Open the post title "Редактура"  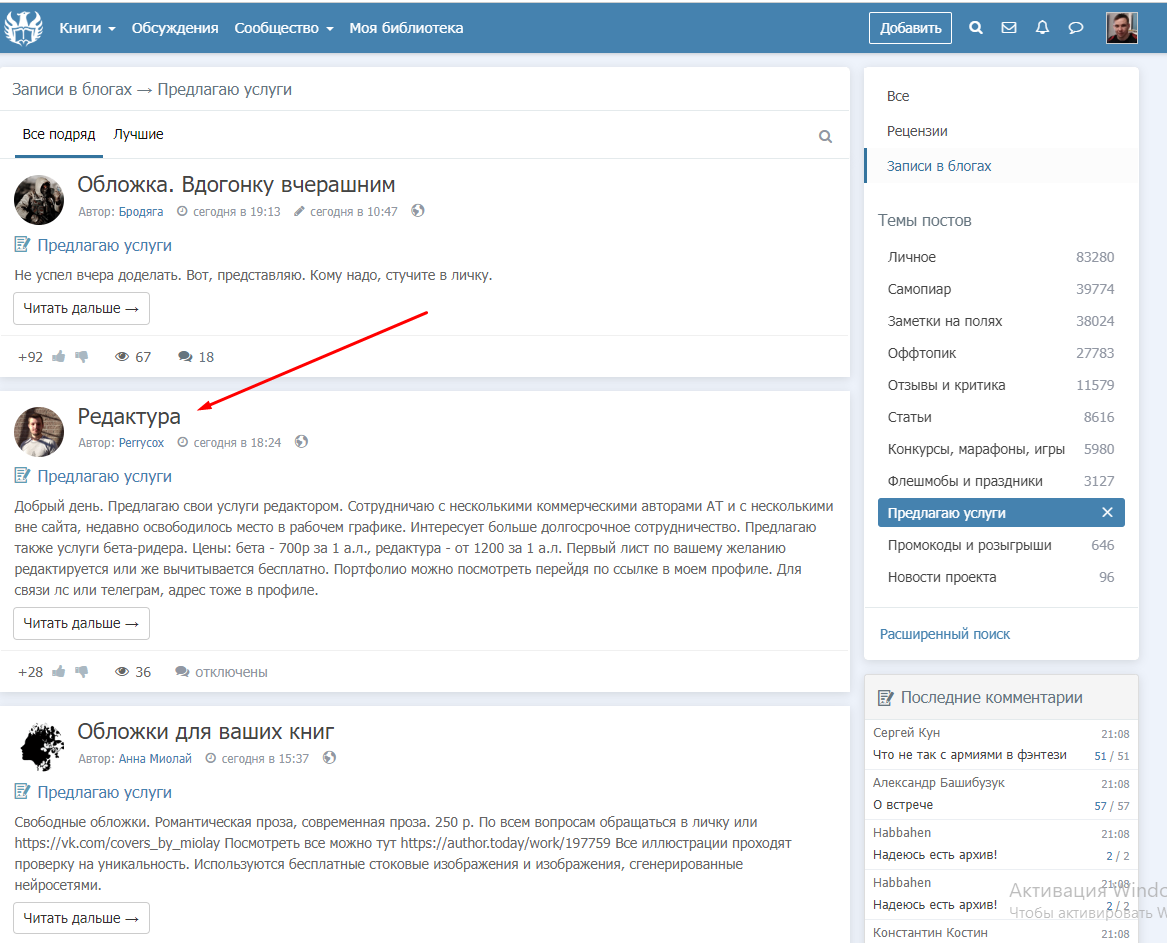(x=129, y=417)
